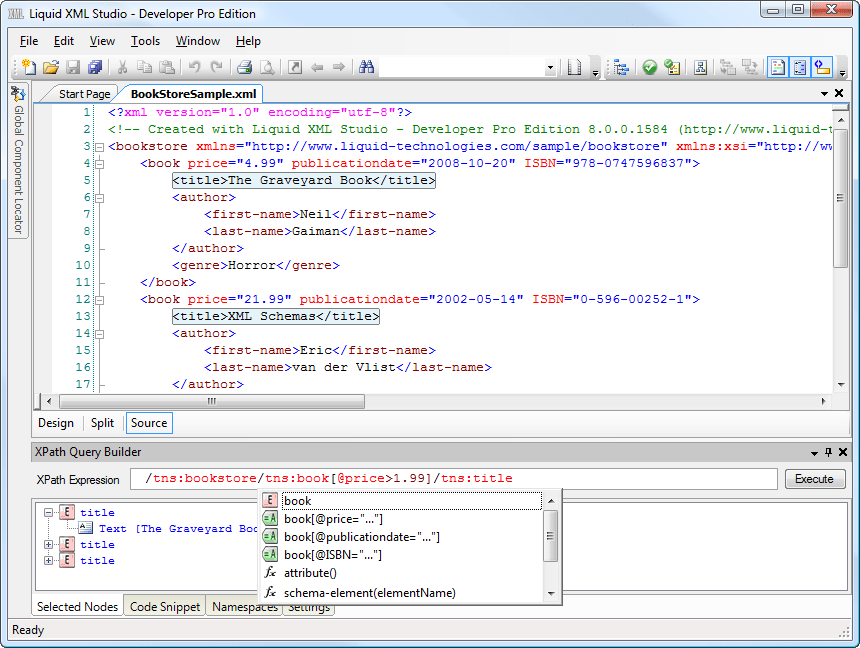This screenshot has height=648, width=860.
Task: Click the Undo icon in the toolbar
Action: tap(195, 67)
